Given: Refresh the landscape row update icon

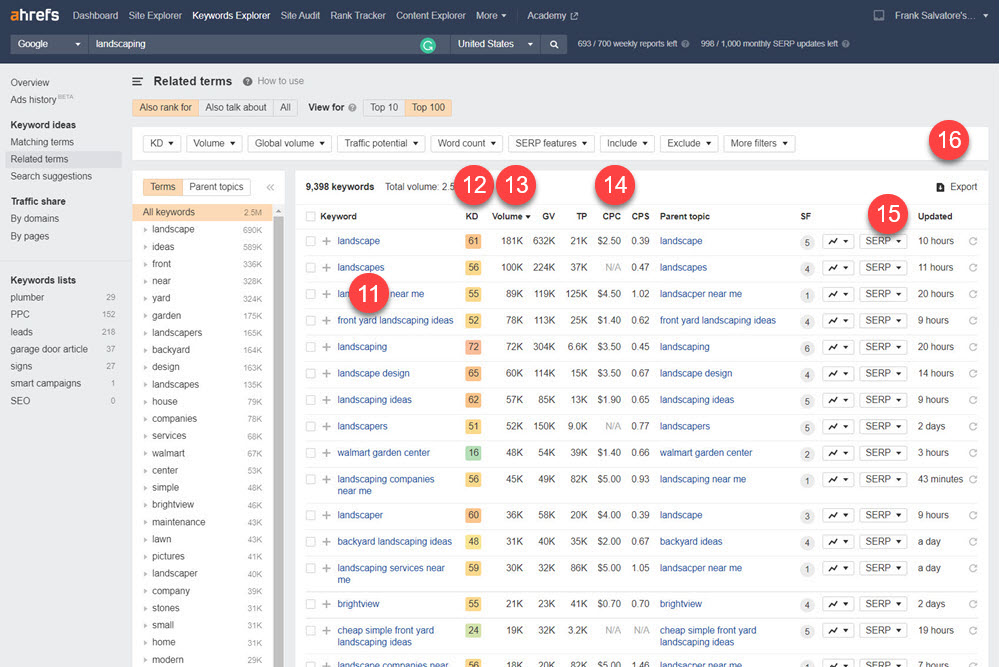Looking at the screenshot, I should coord(973,241).
